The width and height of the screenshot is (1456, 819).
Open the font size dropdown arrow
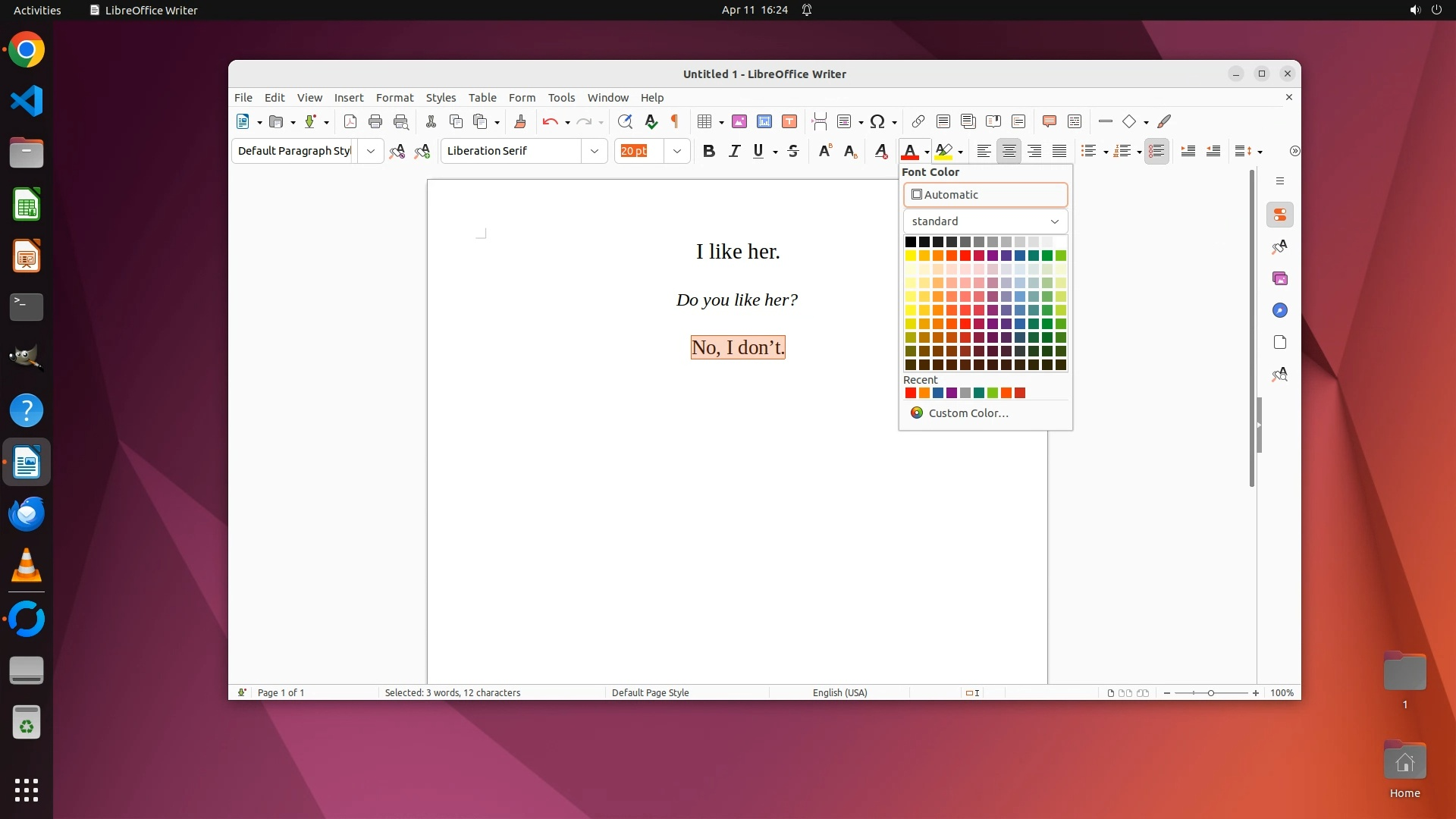point(676,151)
